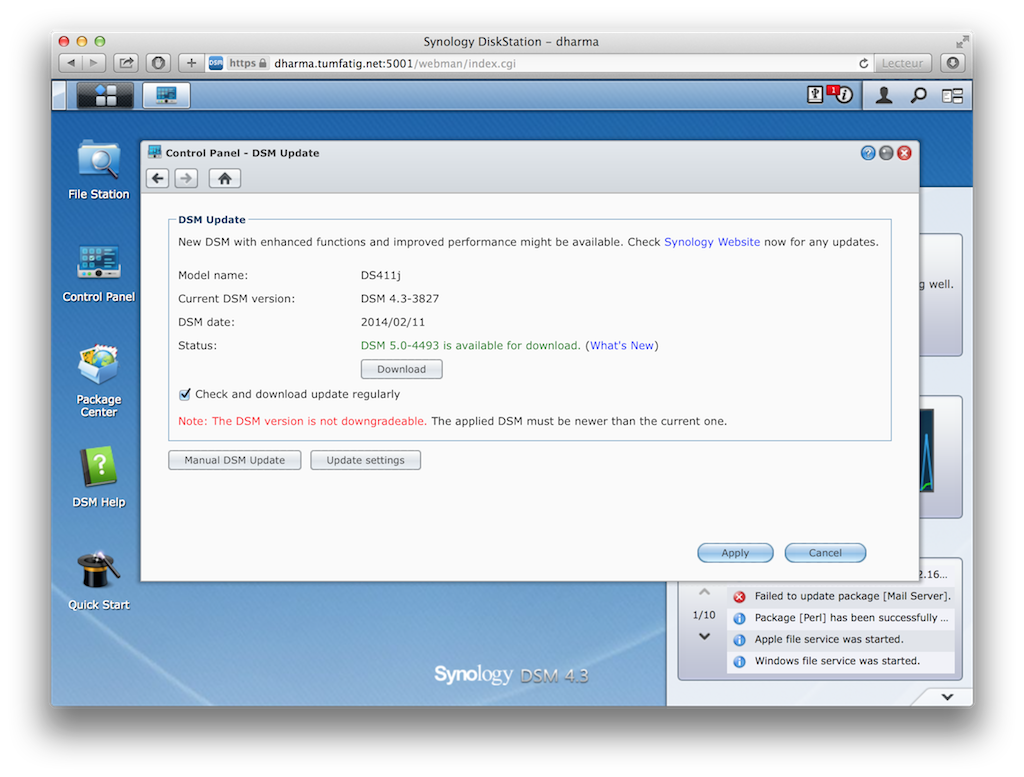The width and height of the screenshot is (1024, 777).
Task: Open the What's New link
Action: (x=622, y=345)
